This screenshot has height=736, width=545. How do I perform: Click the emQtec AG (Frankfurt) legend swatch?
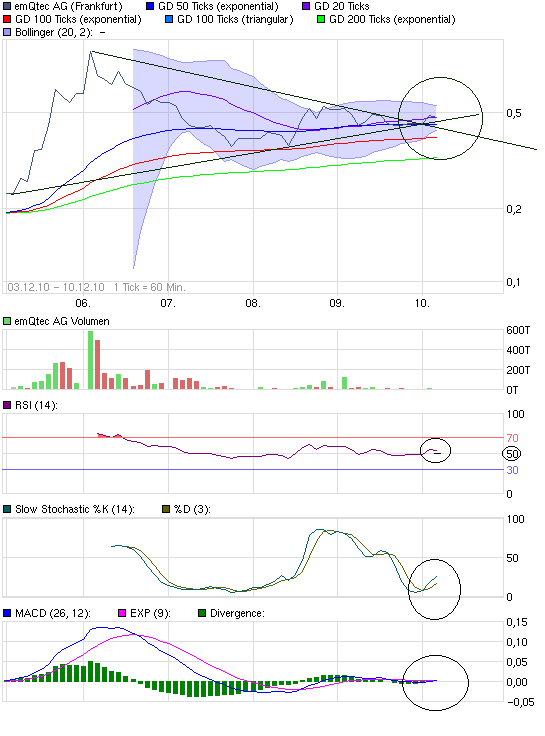[x=7, y=7]
